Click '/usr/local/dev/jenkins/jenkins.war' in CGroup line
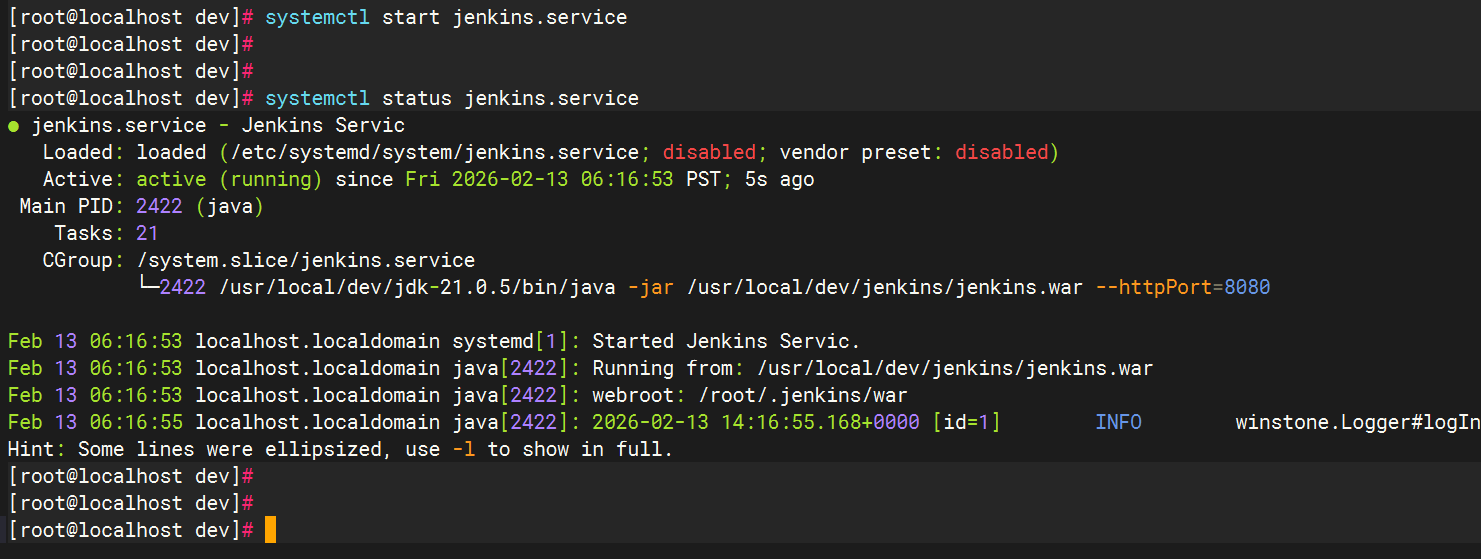This screenshot has height=559, width=1481. (x=885, y=287)
